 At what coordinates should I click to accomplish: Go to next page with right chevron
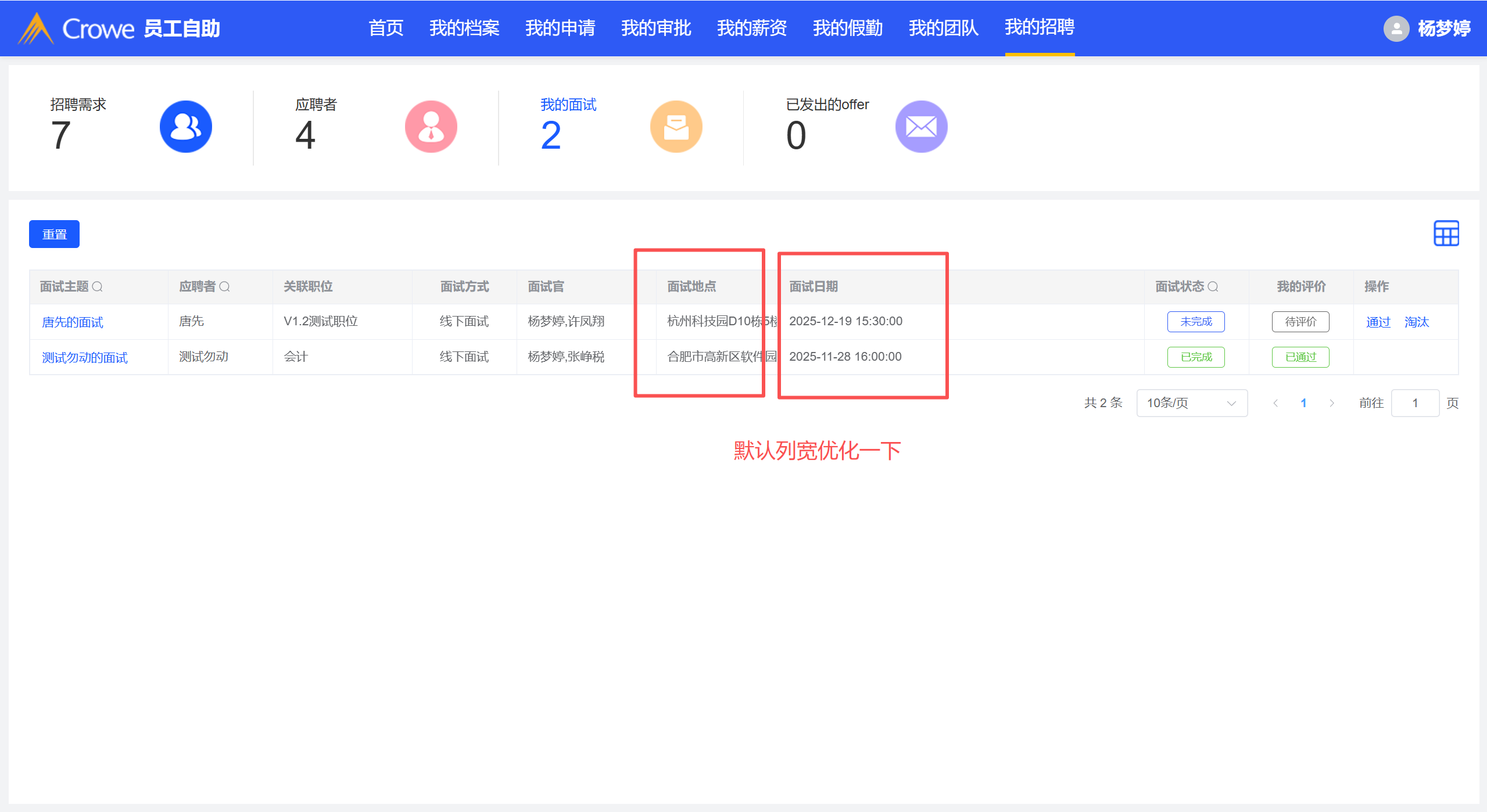coord(1332,403)
